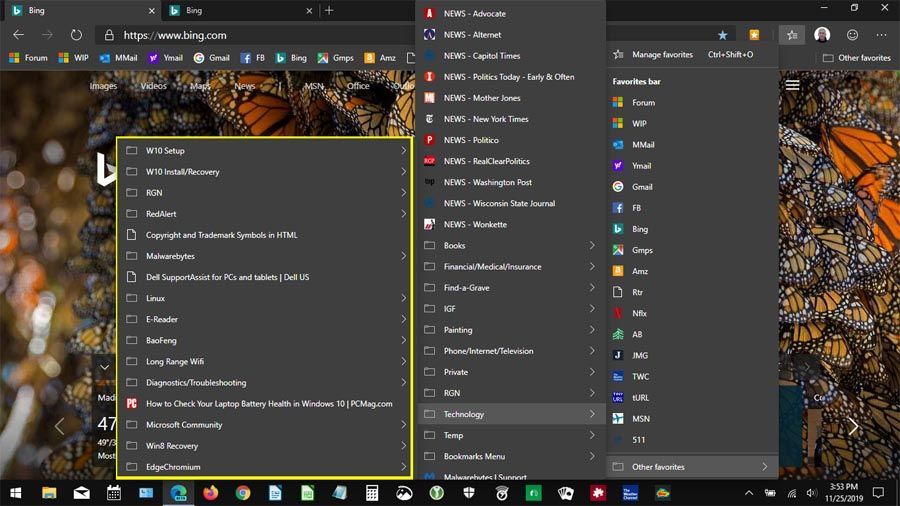Expand the Malwarebytes folder
Viewport: 900px width, 506px height.
(265, 256)
